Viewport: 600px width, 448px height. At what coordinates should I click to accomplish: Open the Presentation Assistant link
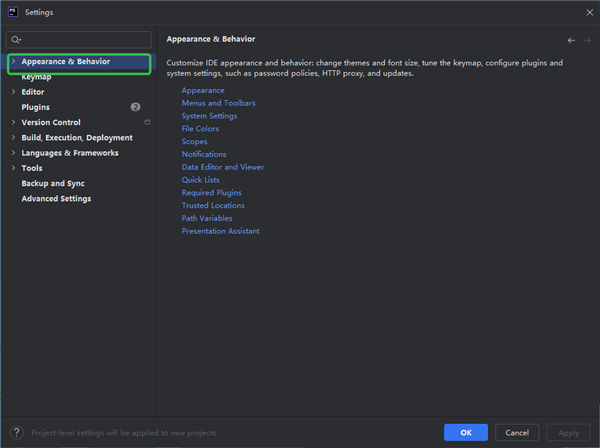click(x=220, y=231)
